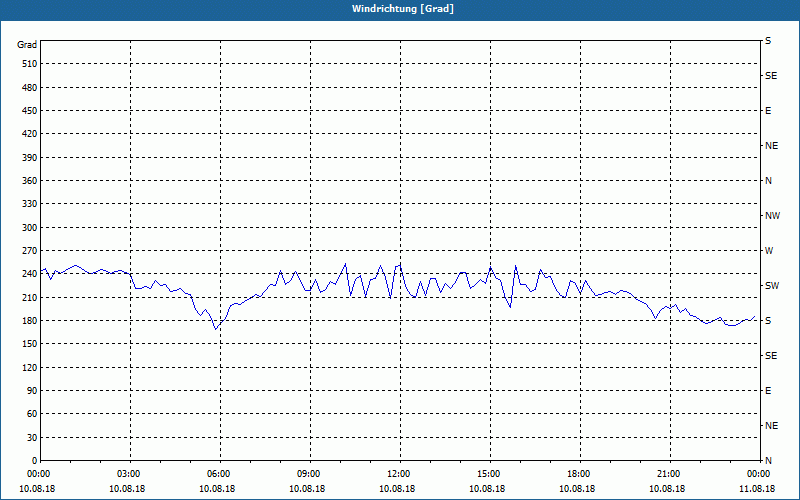Click the 30 degree axis label
This screenshot has height=500, width=800.
point(32,437)
